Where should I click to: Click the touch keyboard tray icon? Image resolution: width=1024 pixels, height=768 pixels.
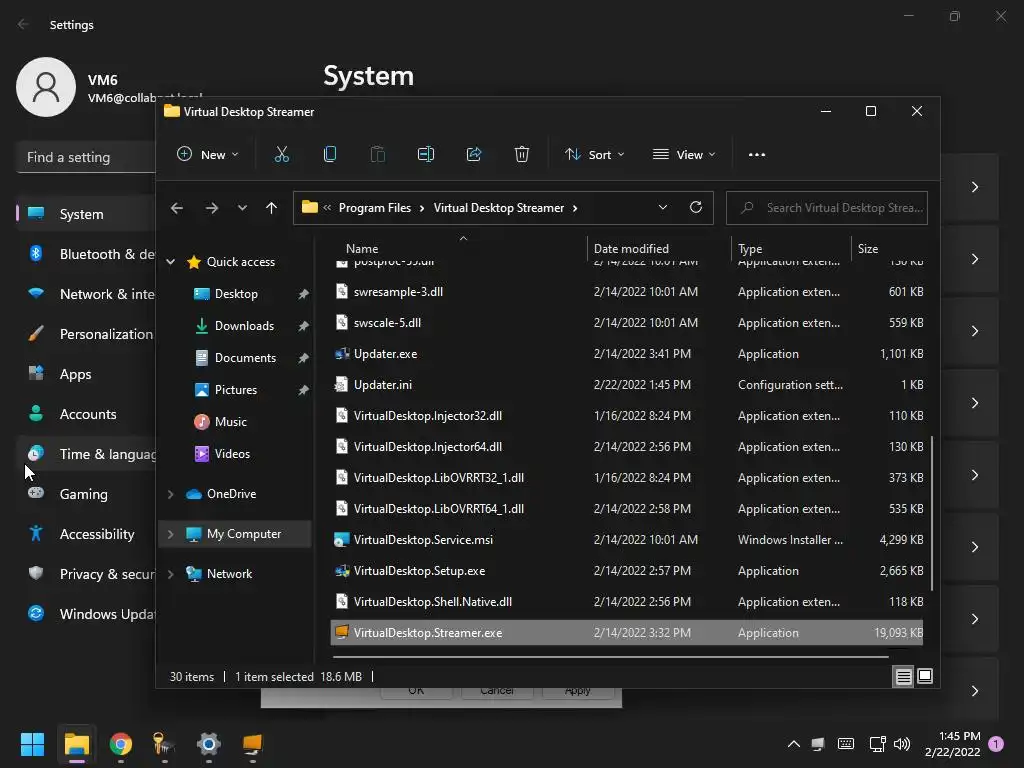click(x=846, y=744)
